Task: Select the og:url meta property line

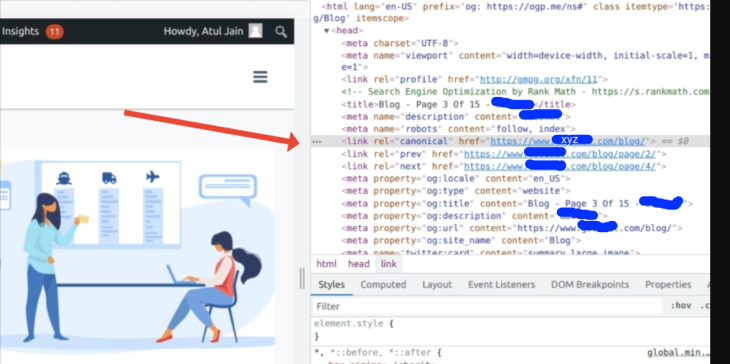Action: (512, 228)
